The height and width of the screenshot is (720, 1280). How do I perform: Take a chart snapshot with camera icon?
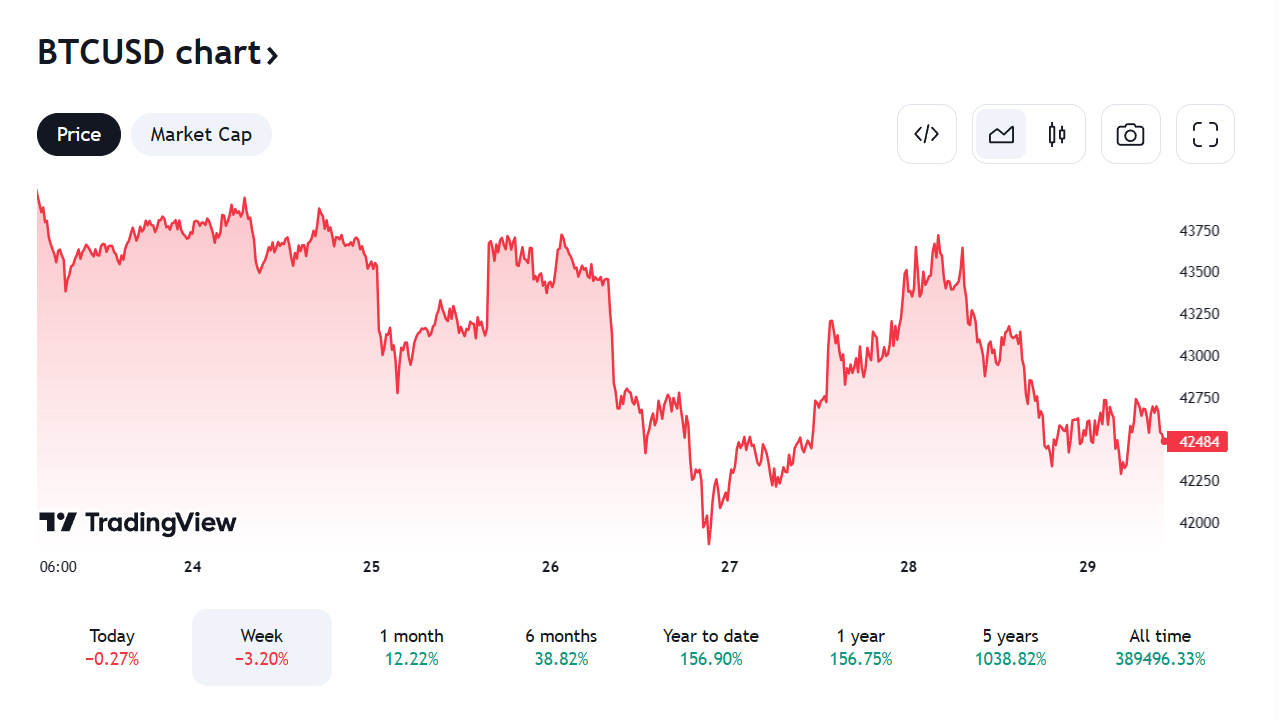coord(1130,134)
